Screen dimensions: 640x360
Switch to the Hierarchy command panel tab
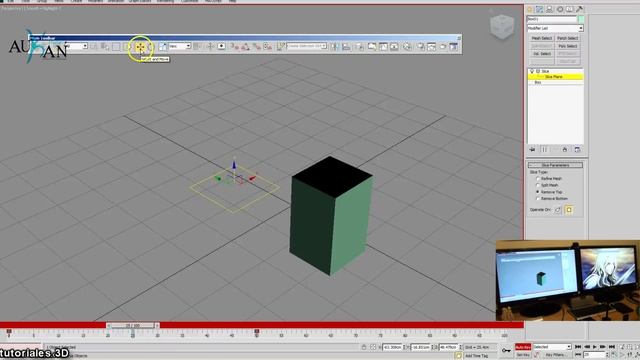(549, 9)
